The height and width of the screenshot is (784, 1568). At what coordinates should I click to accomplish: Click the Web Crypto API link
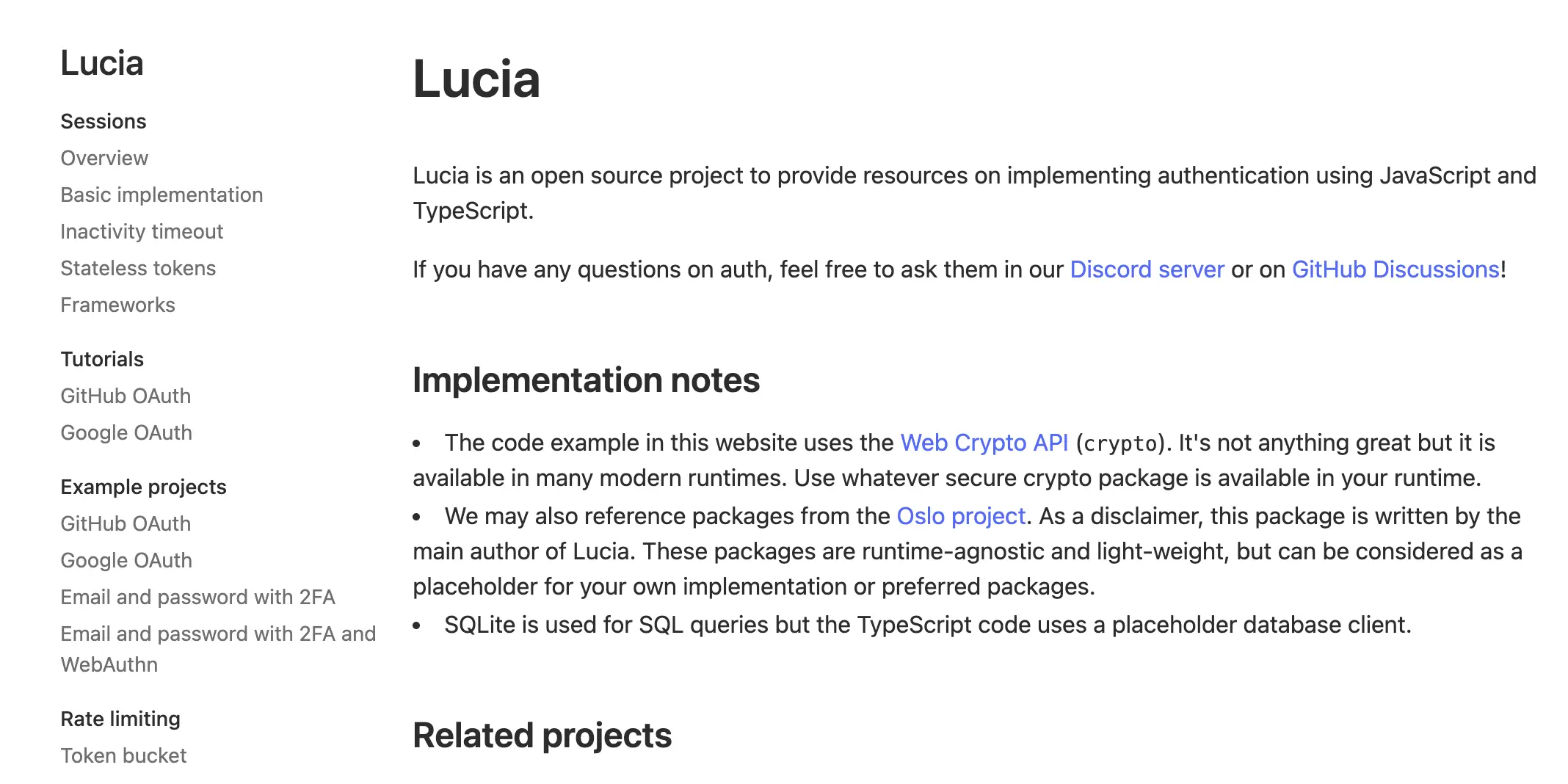tap(984, 443)
